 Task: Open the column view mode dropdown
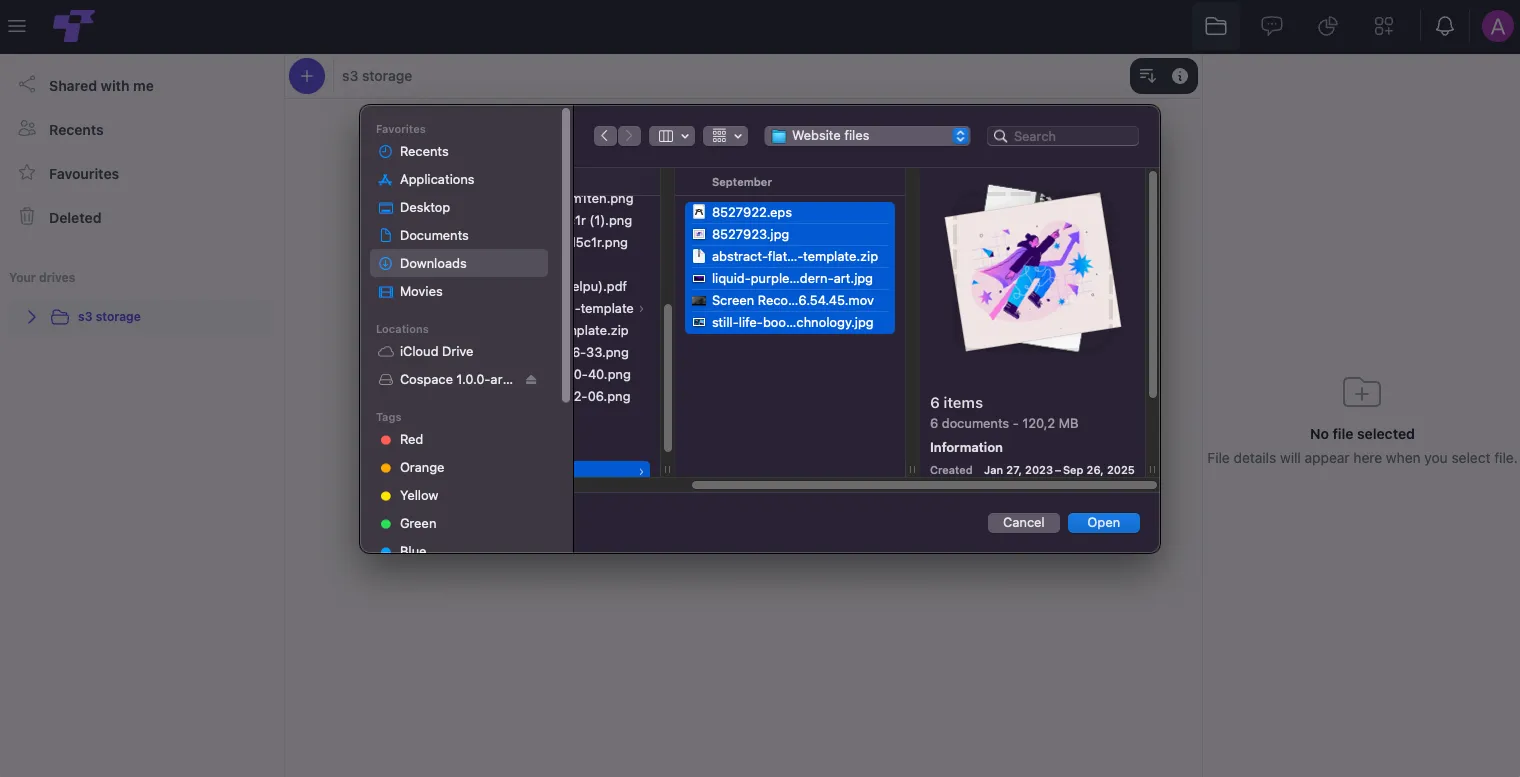coord(671,136)
